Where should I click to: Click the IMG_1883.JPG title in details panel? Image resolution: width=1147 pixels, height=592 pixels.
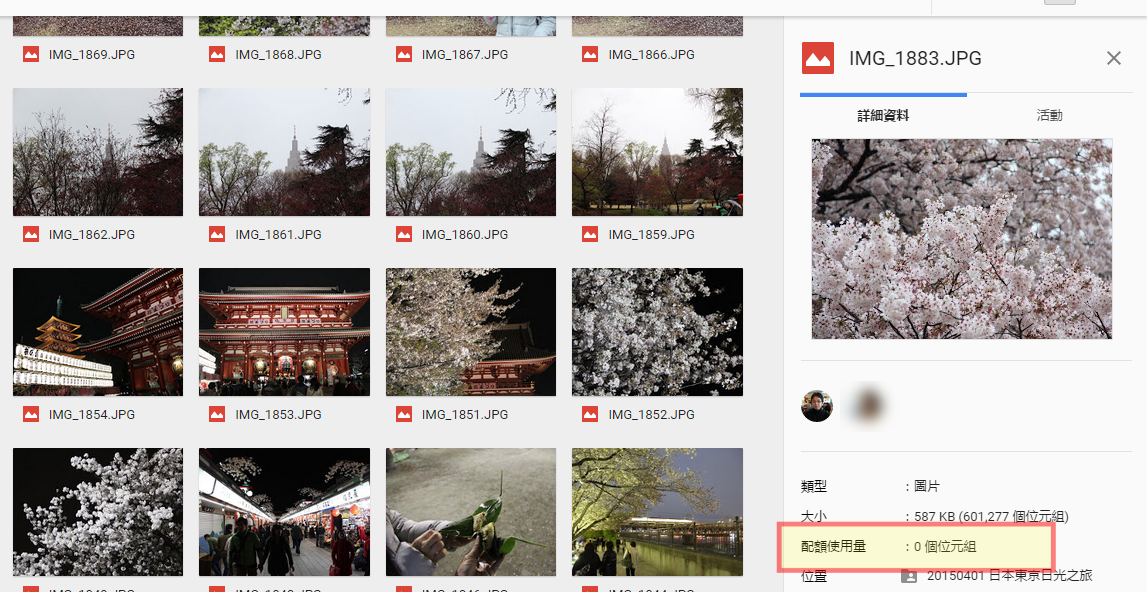point(915,58)
